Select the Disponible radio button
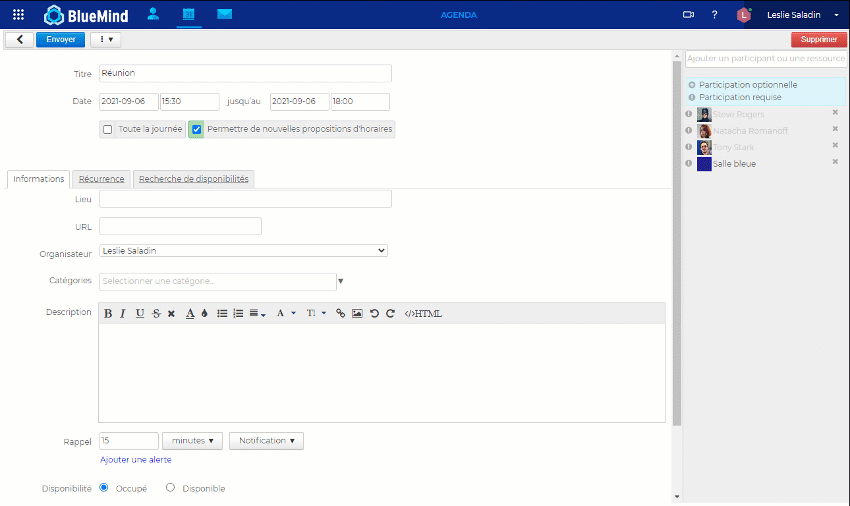Screen dimensions: 850x506 click(x=170, y=488)
